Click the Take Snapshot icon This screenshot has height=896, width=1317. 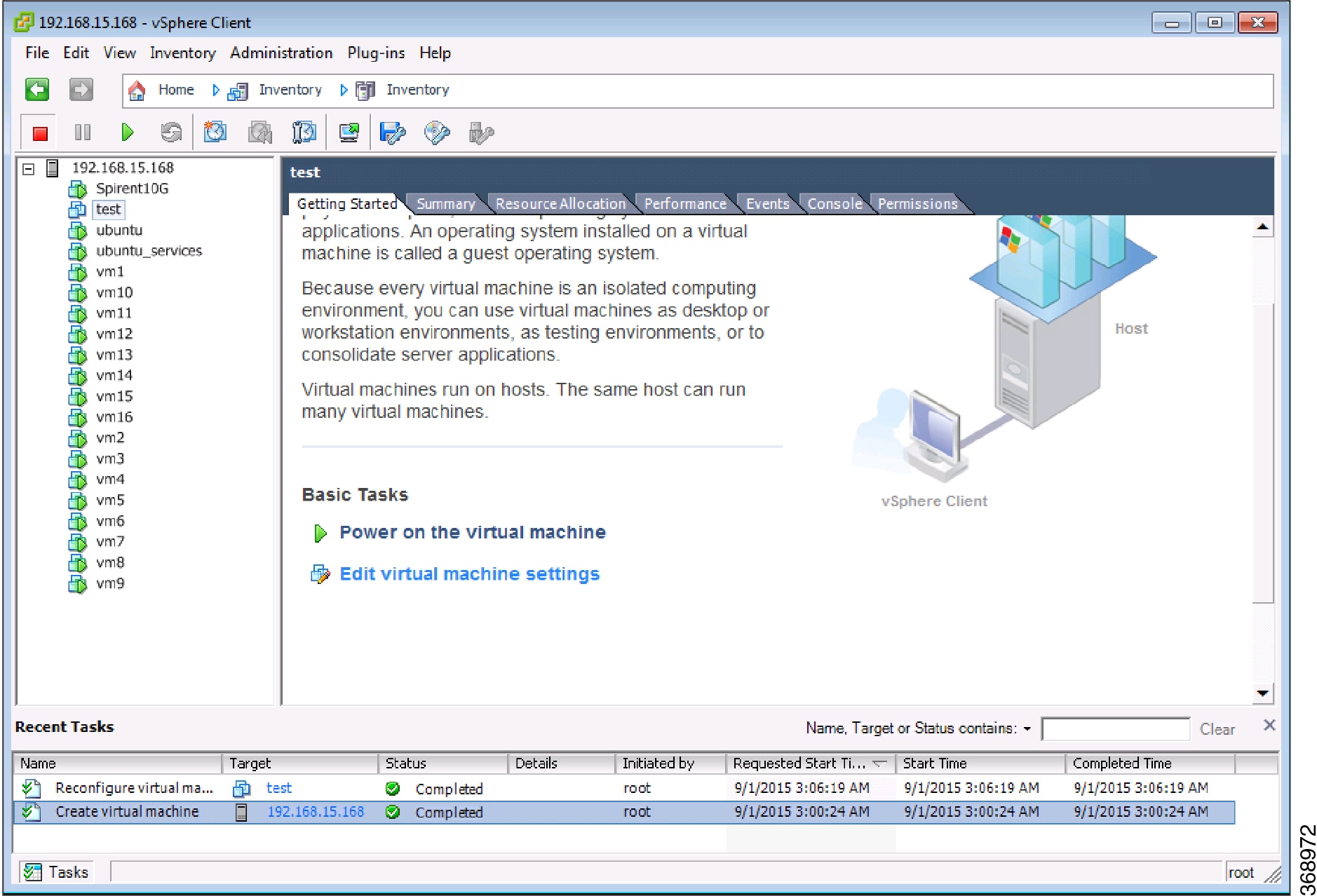click(x=215, y=133)
